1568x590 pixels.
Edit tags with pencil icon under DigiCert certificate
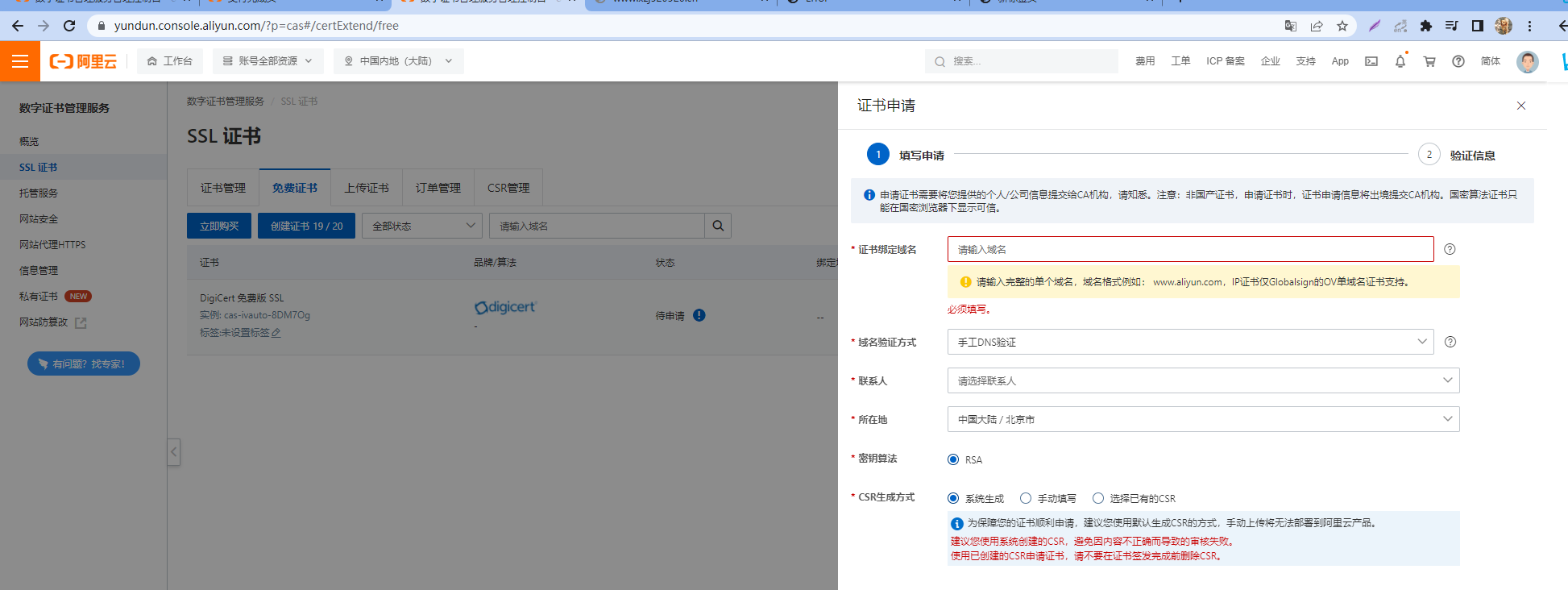pos(276,332)
